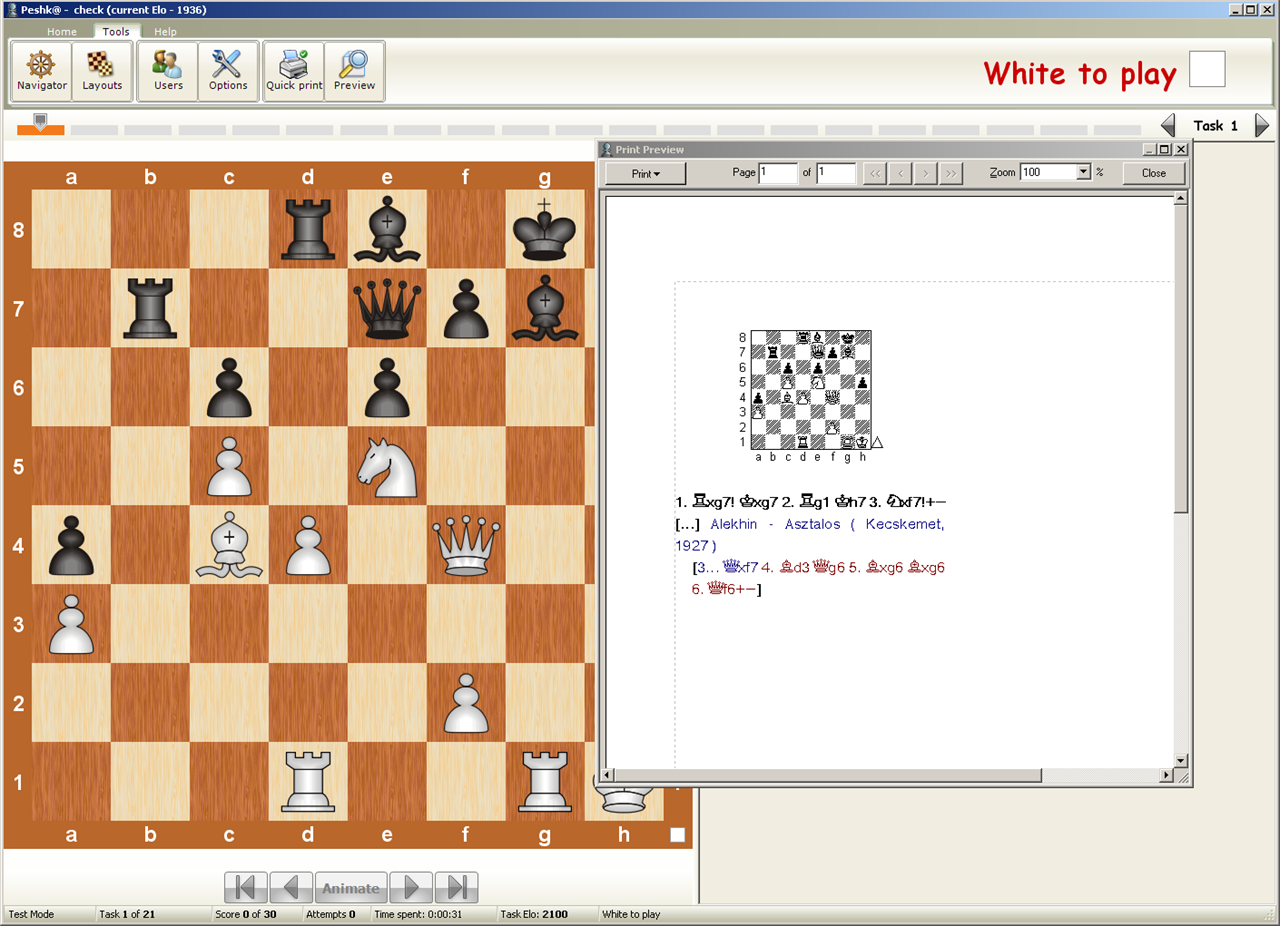Open the Zoom percentage dropdown
The height and width of the screenshot is (926, 1280).
(1083, 172)
